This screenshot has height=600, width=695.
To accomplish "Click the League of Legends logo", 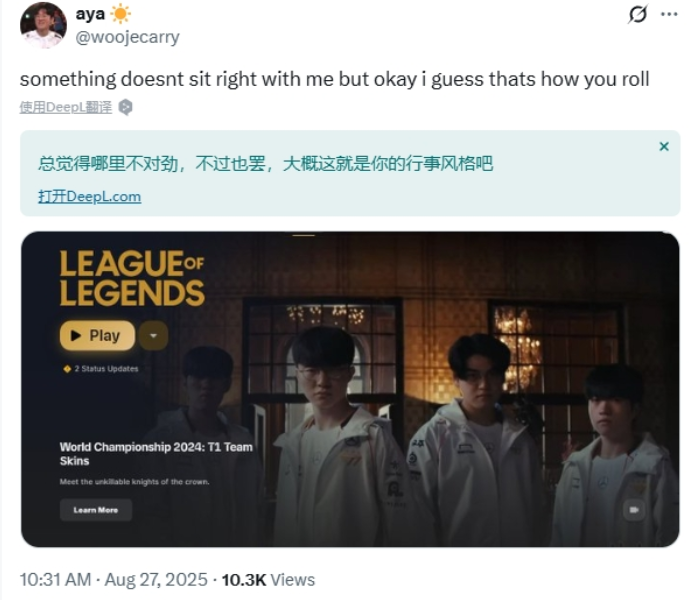I will pos(132,278).
